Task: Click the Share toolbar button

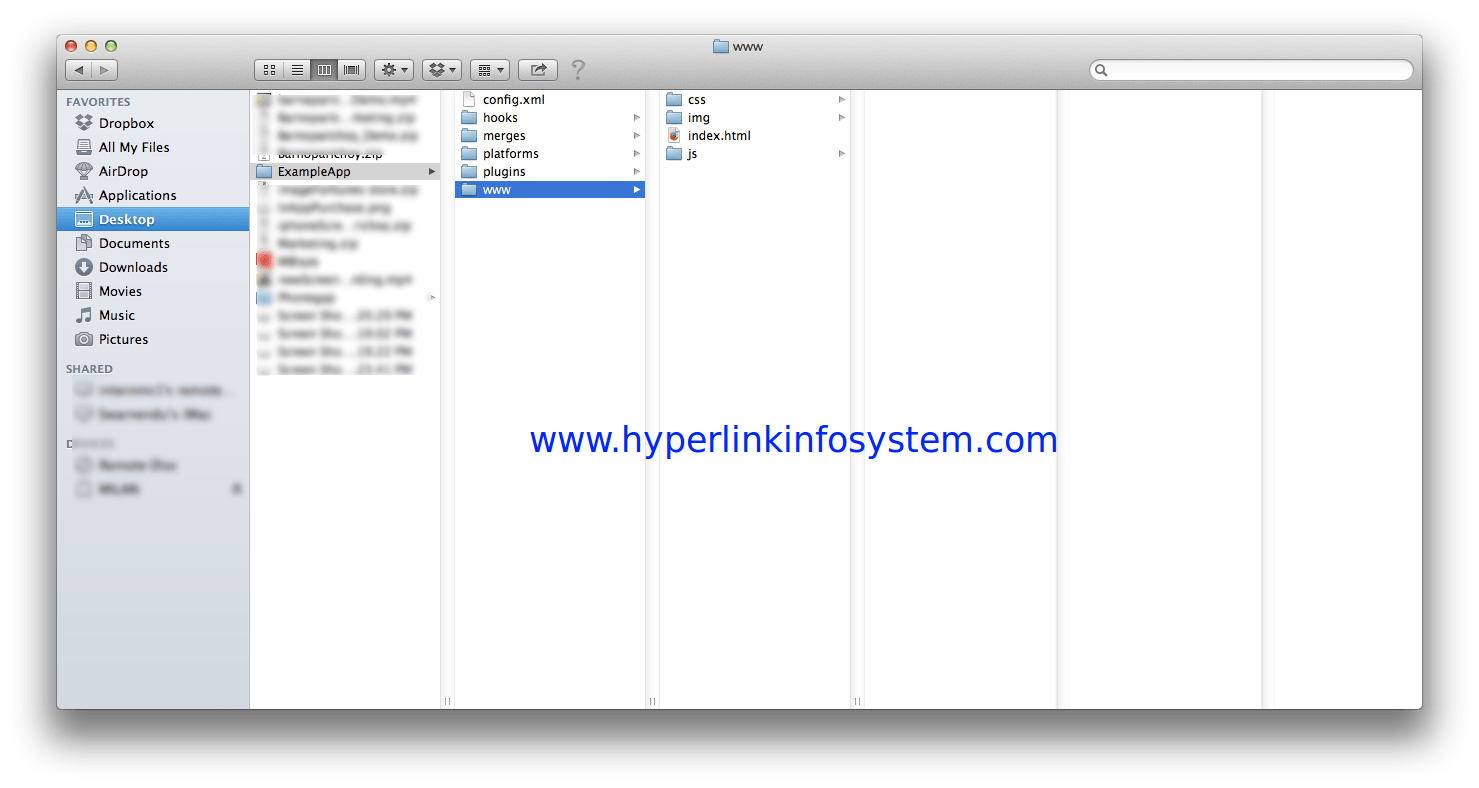Action: pyautogui.click(x=538, y=70)
